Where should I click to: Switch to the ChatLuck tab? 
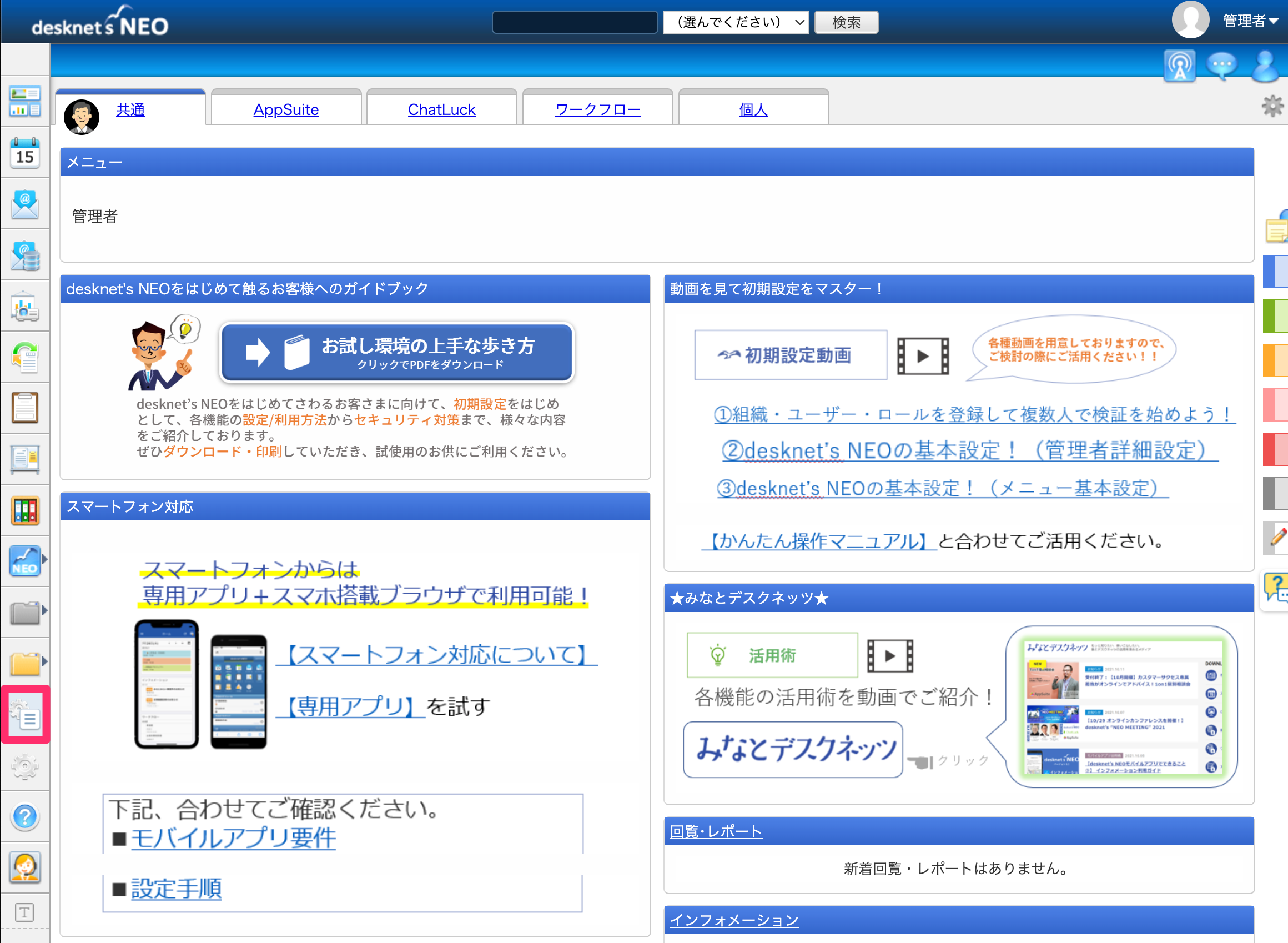442,109
